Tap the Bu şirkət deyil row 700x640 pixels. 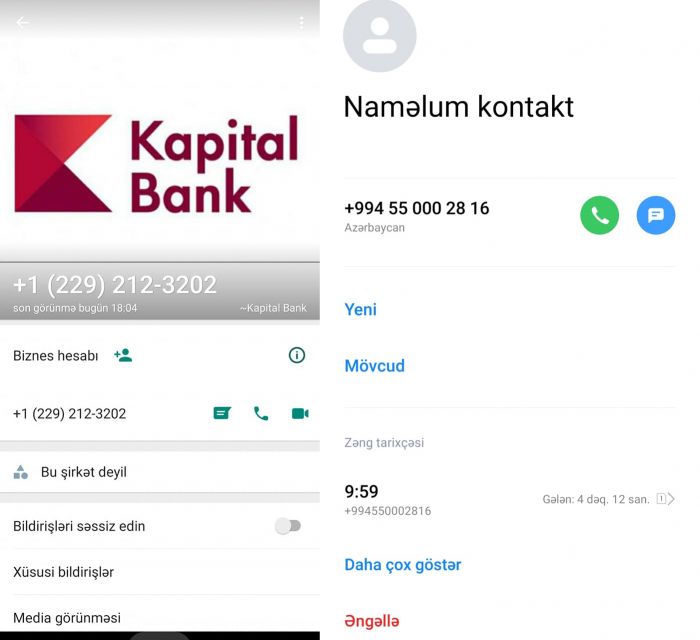160,472
